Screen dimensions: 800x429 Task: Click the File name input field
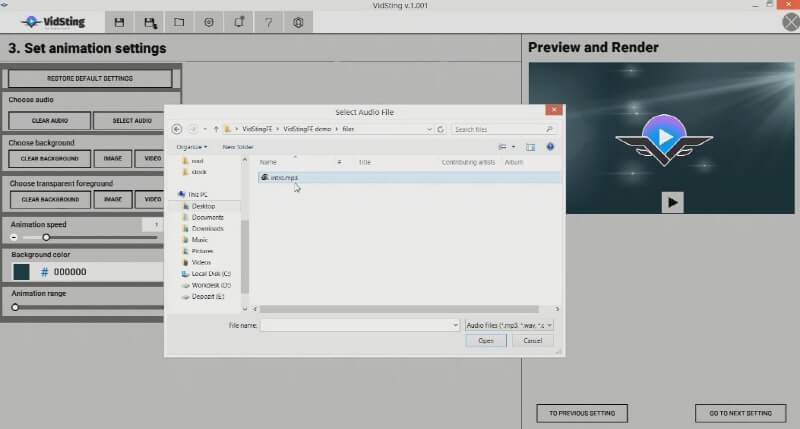tap(356, 325)
